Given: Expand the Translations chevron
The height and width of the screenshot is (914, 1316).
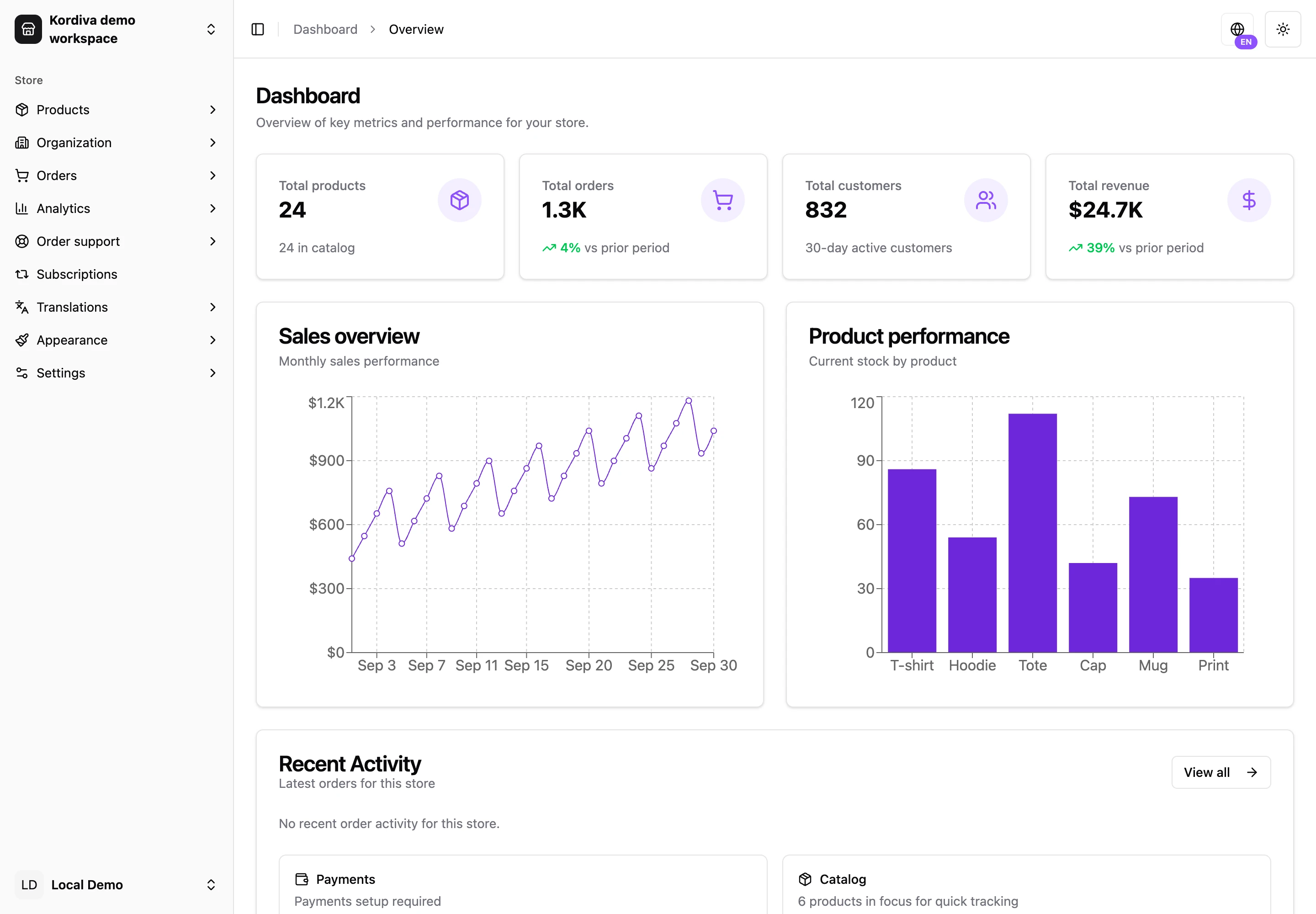Looking at the screenshot, I should (x=212, y=307).
